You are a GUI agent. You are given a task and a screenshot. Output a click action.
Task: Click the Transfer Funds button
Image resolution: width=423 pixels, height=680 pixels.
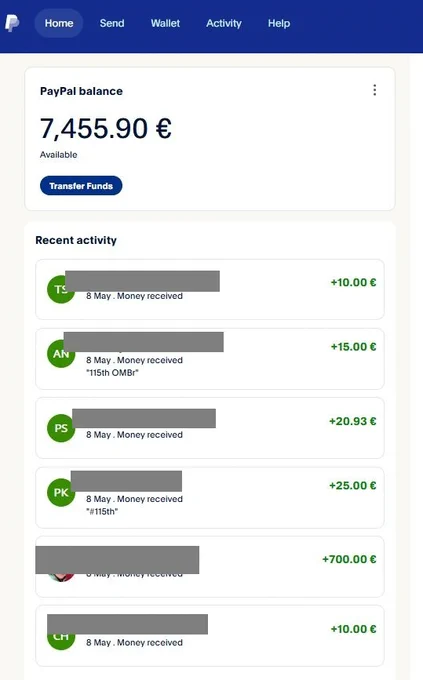click(x=81, y=186)
